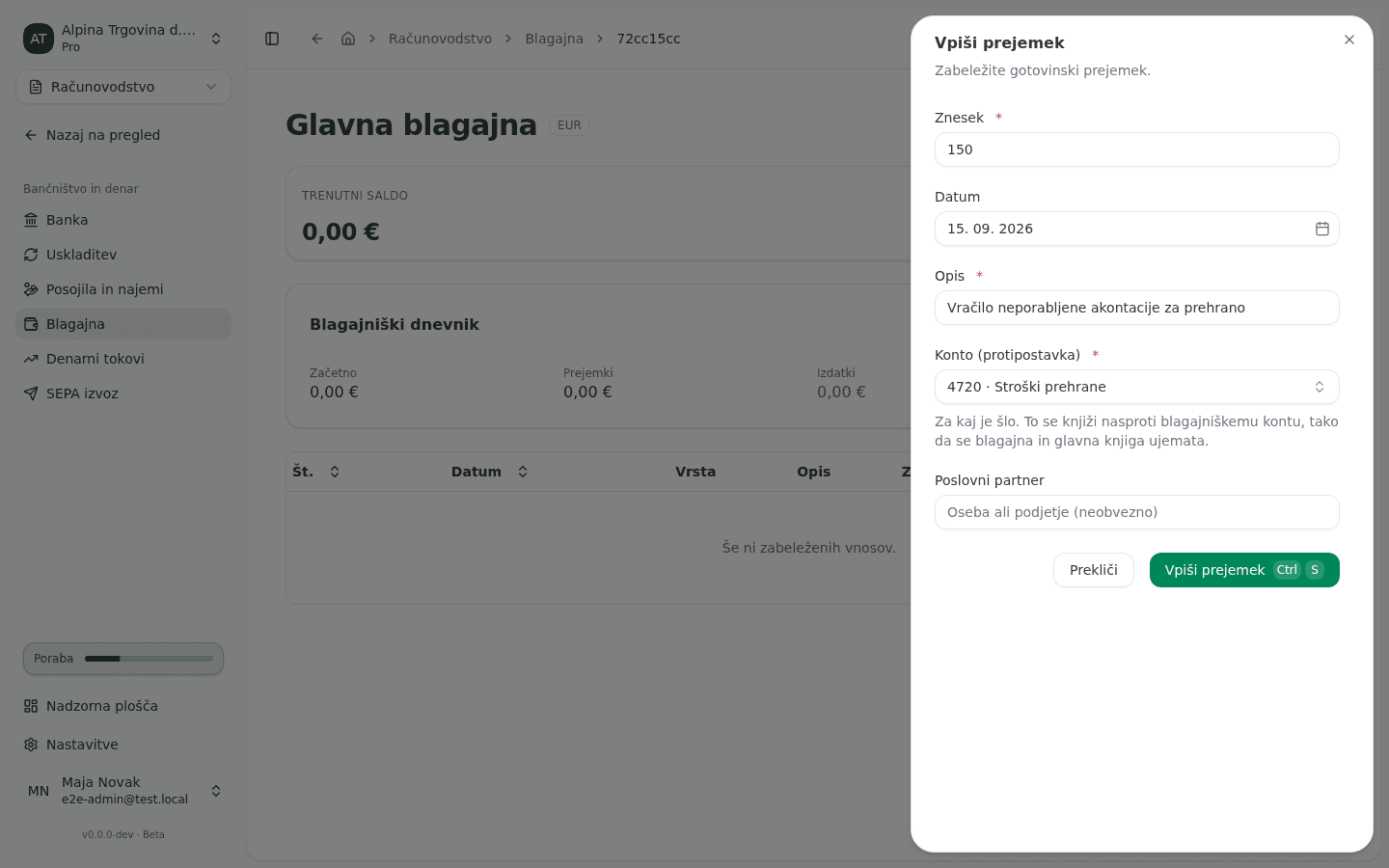Open the Računovodstvo module dropdown
Viewport: 1389px width, 868px height.
(x=123, y=87)
